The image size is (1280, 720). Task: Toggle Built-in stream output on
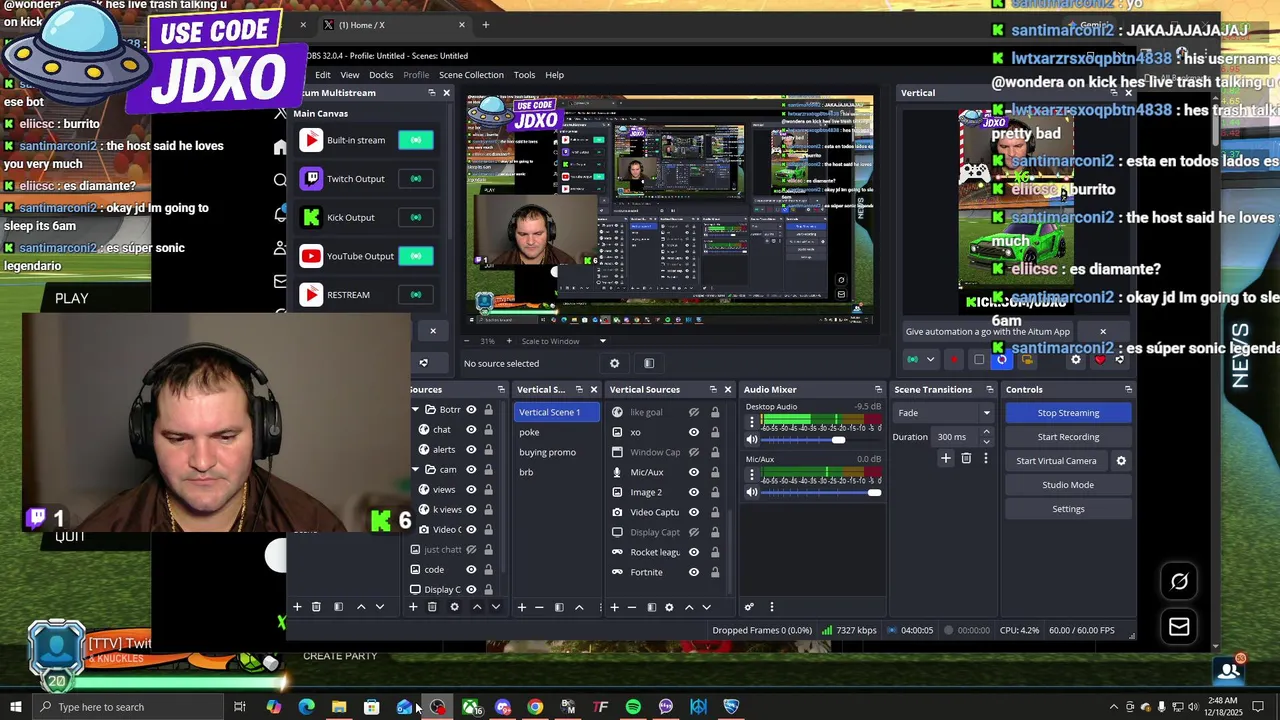pos(416,140)
